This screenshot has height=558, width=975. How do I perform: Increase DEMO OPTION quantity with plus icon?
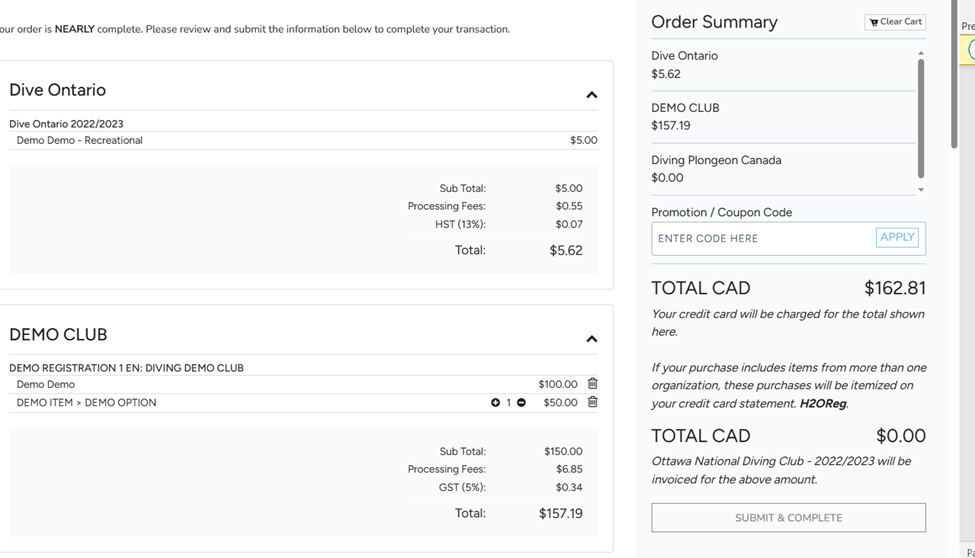click(x=495, y=403)
